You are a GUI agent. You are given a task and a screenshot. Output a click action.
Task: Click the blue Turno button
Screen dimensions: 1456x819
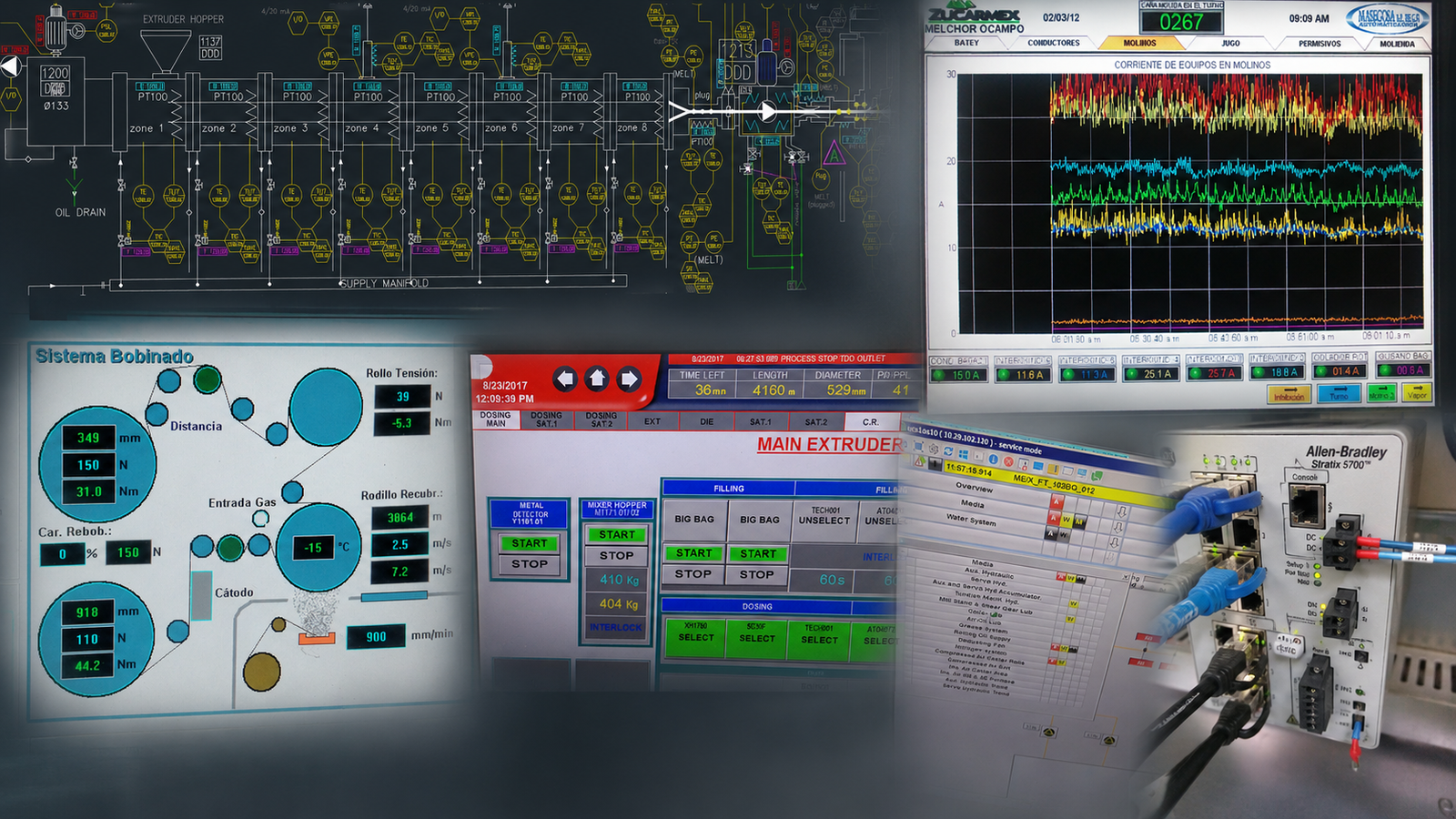[1339, 395]
